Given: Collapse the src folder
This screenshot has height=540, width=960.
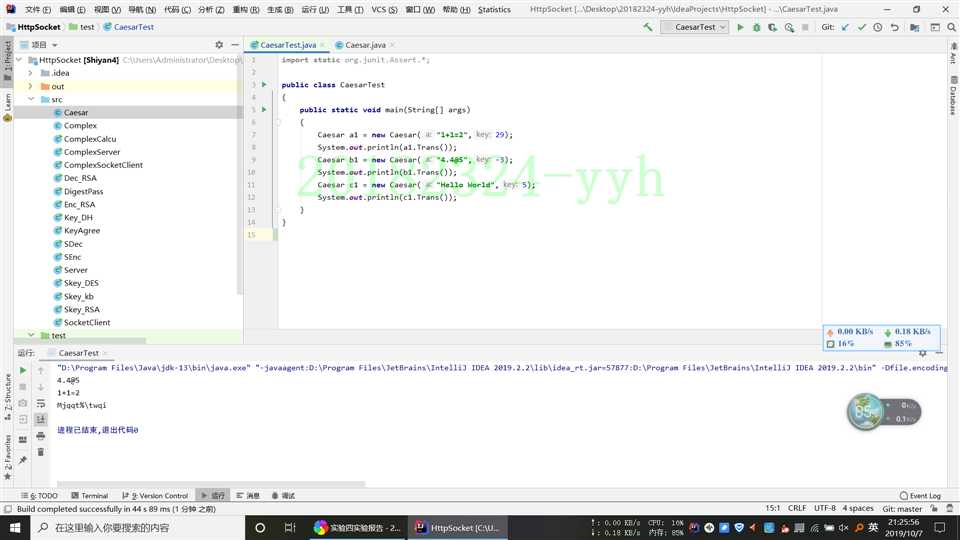Looking at the screenshot, I should click(x=31, y=99).
